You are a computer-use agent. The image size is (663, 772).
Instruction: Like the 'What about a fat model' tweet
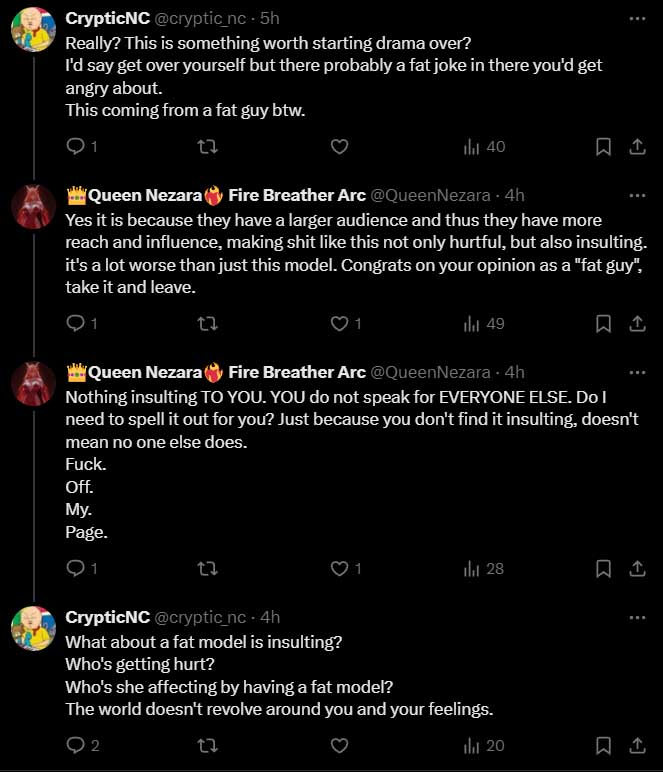339,745
